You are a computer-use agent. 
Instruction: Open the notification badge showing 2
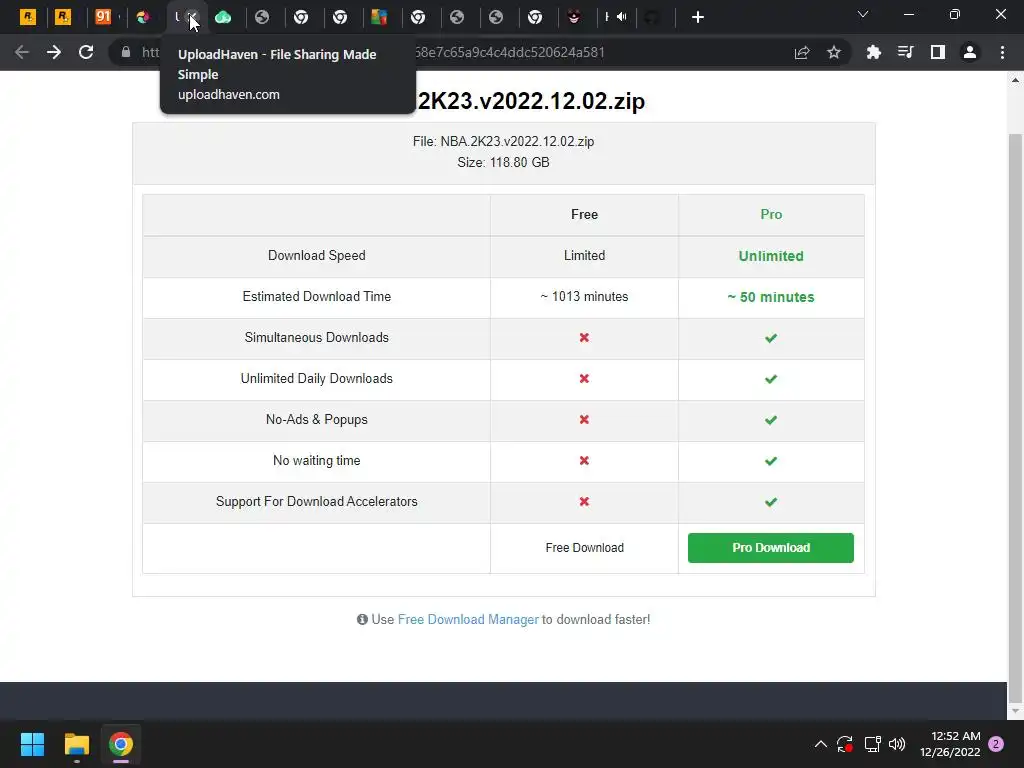click(996, 744)
